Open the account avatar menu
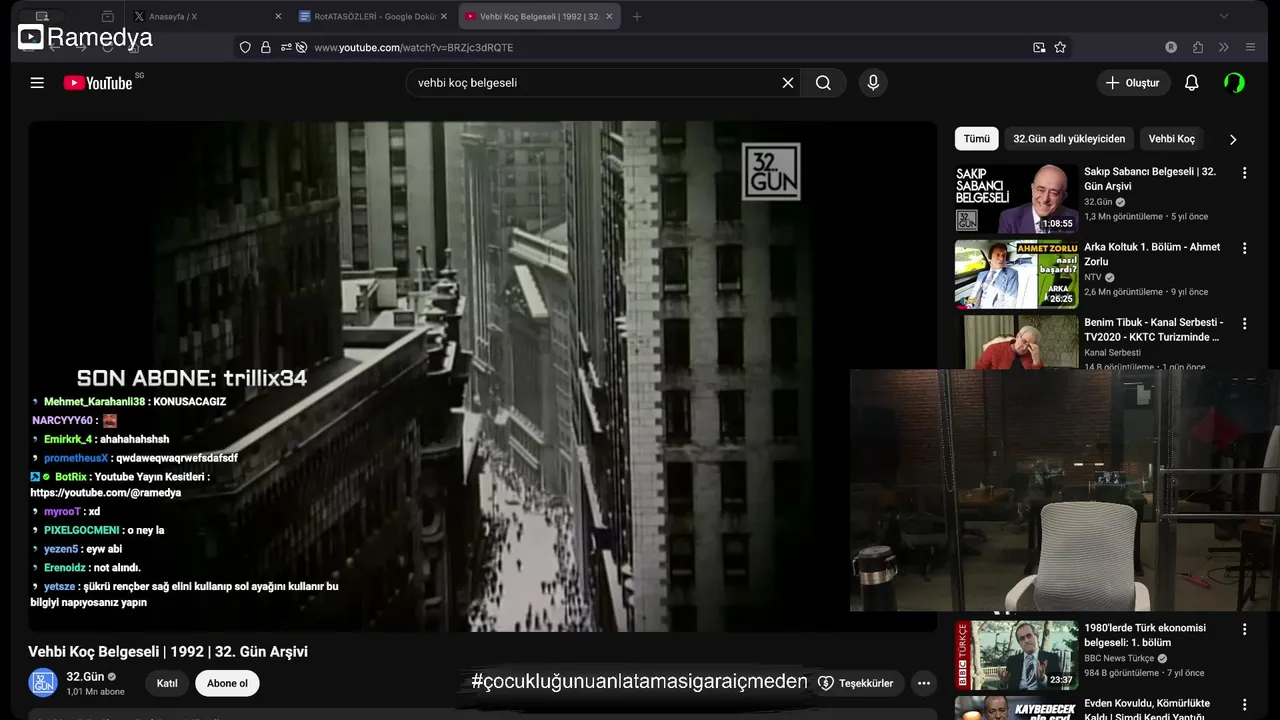The height and width of the screenshot is (720, 1280). [x=1235, y=83]
